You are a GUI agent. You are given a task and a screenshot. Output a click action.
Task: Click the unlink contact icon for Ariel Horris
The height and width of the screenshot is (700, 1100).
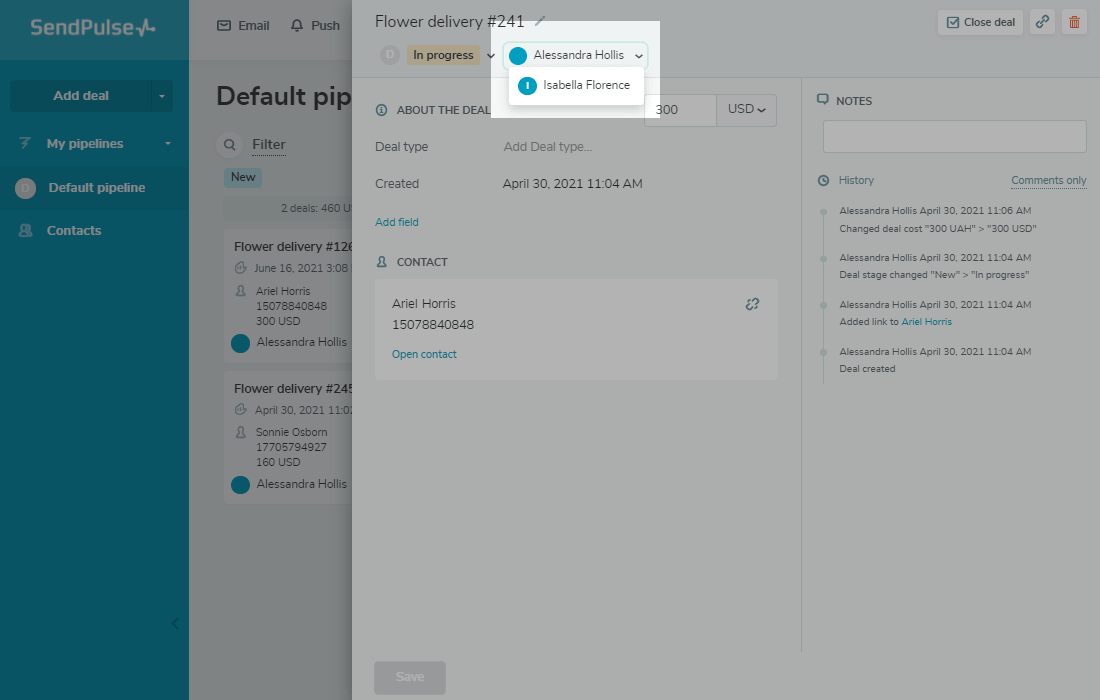tap(752, 304)
